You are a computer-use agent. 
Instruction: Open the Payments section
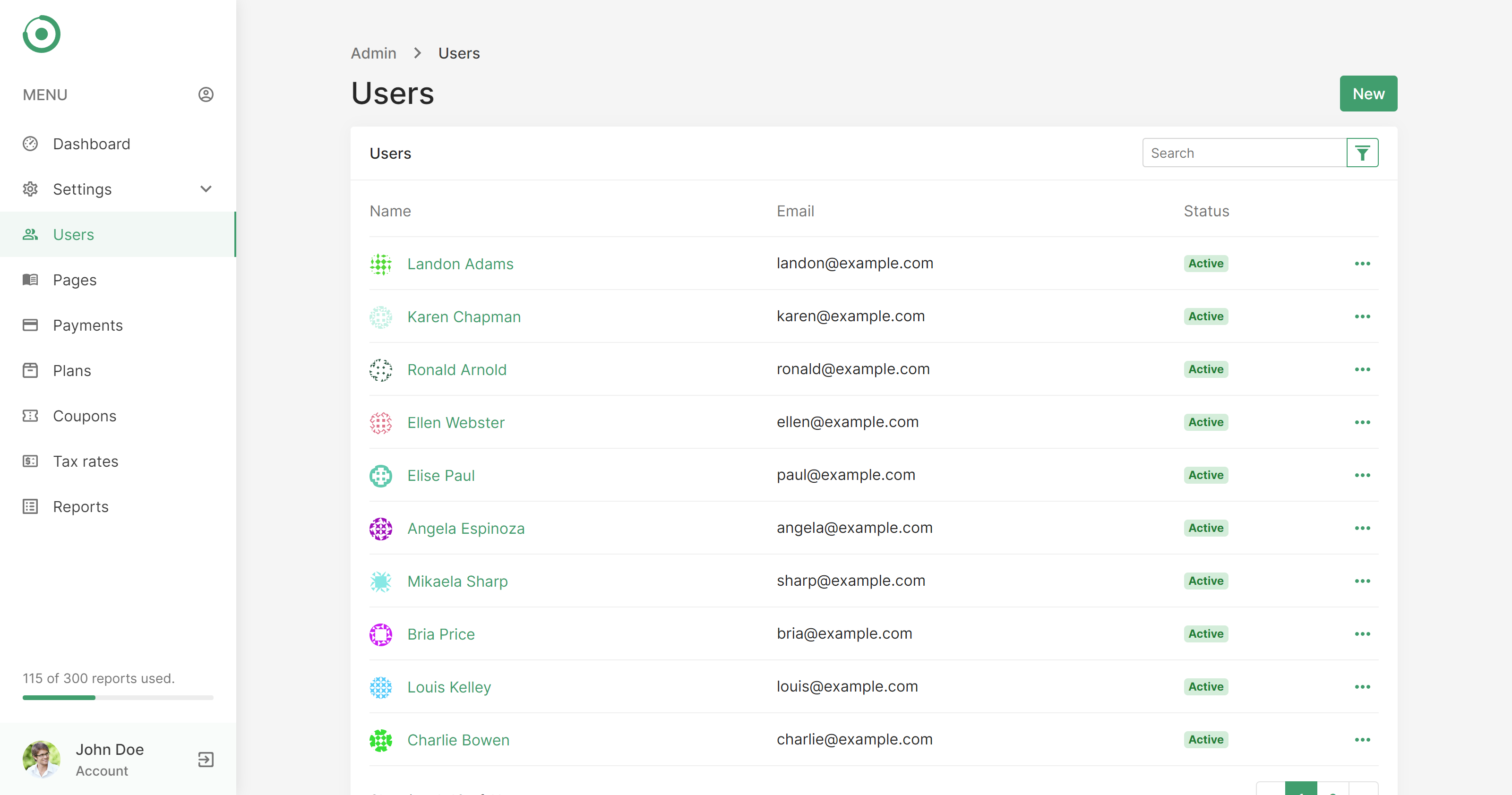118,325
